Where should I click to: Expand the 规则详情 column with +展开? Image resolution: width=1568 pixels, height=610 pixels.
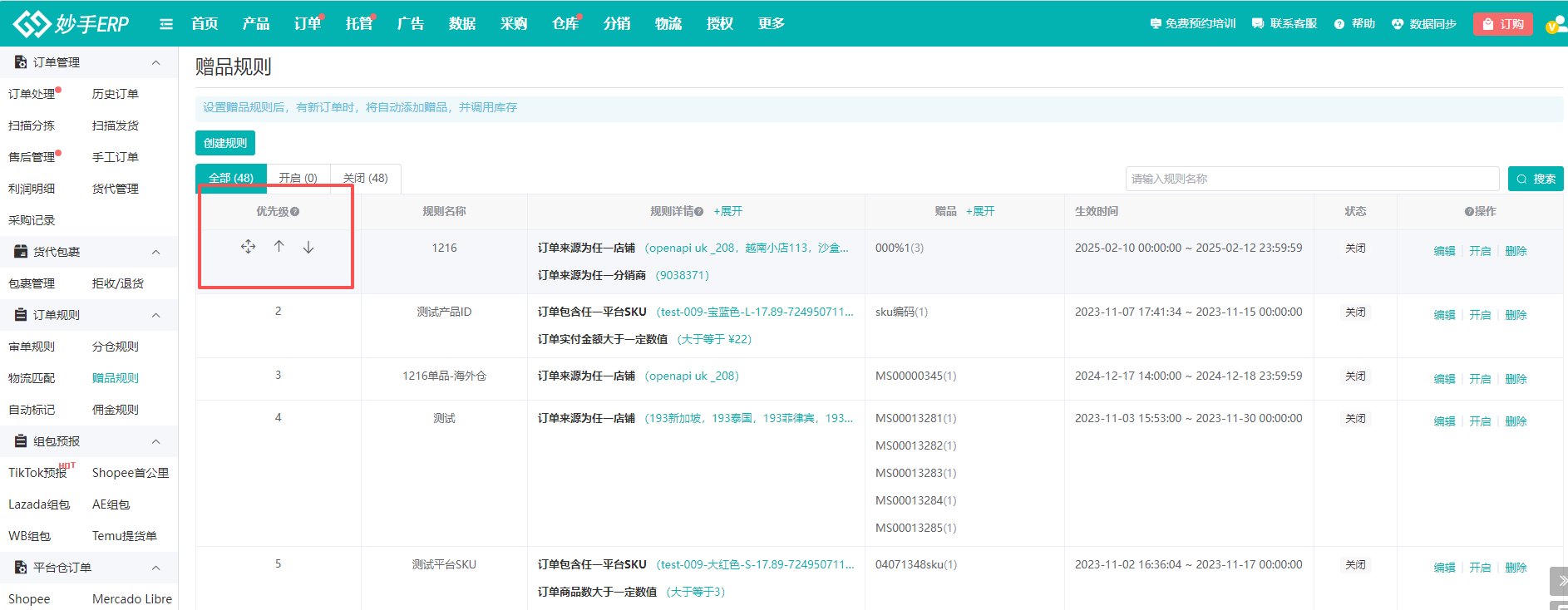click(727, 212)
